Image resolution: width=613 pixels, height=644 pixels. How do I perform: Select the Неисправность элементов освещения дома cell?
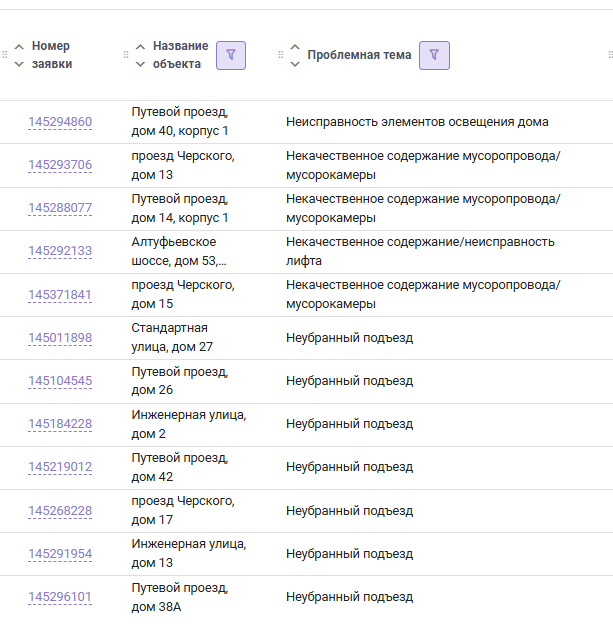click(417, 122)
